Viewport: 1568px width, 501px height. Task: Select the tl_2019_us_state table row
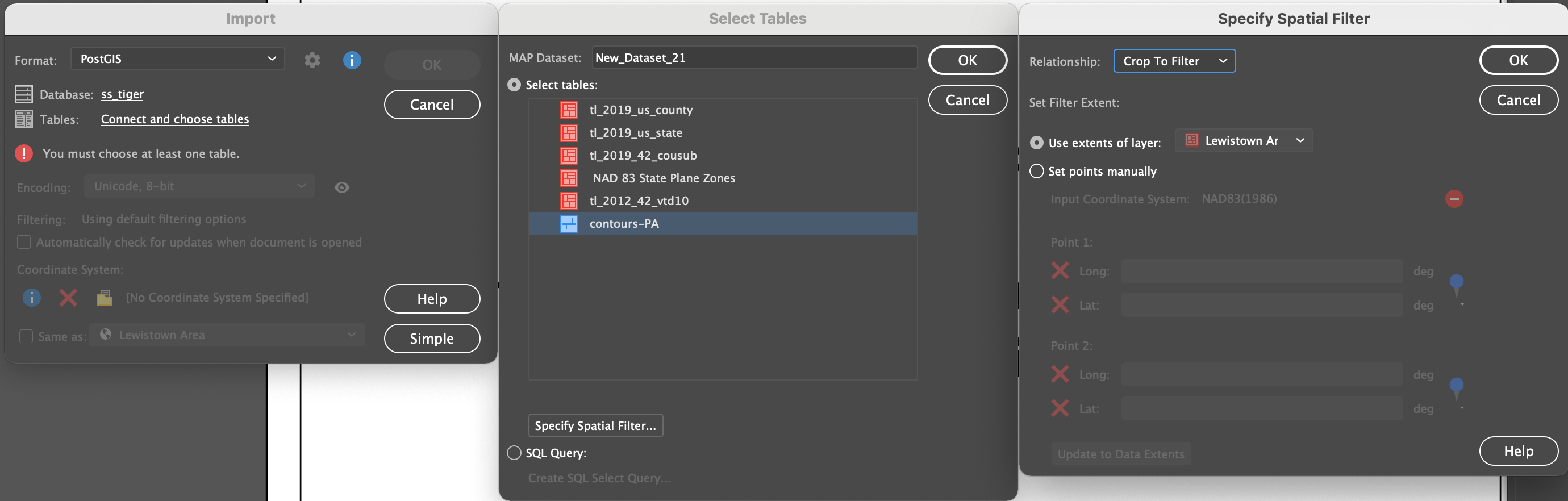point(723,133)
